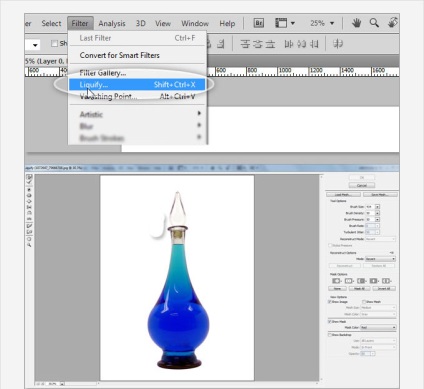The image size is (424, 389).
Task: Open the 25% zoom level dropdown
Action: coord(332,23)
